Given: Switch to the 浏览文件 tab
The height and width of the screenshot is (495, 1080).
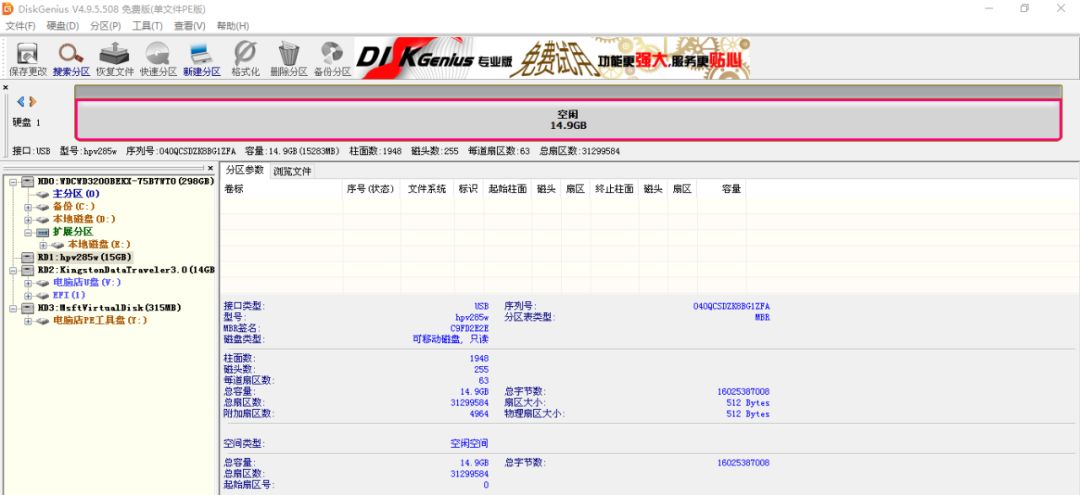Looking at the screenshot, I should point(292,171).
